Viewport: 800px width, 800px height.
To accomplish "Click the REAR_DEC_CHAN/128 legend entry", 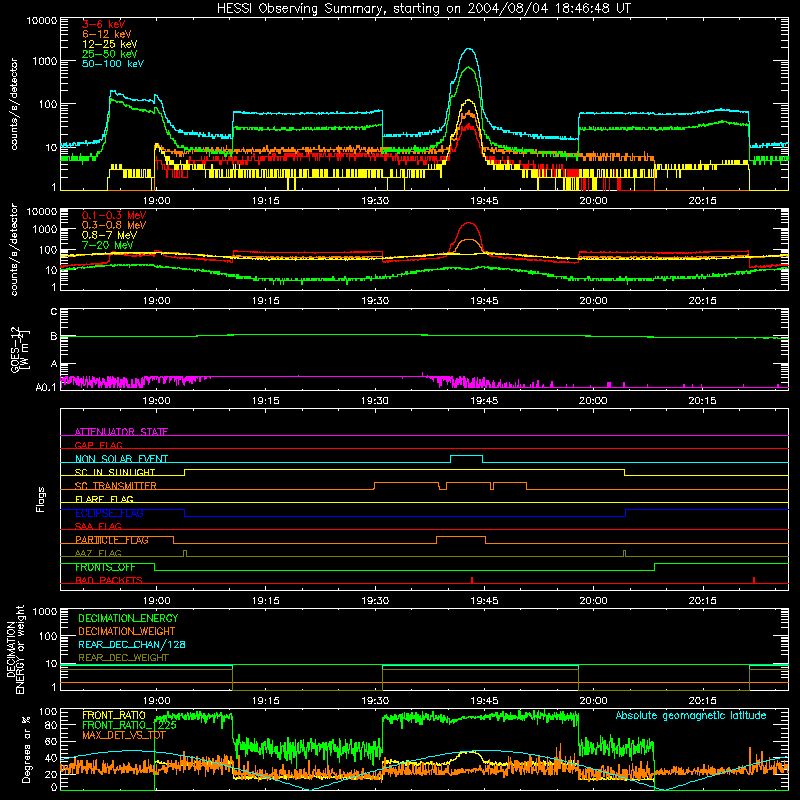I will tap(132, 644).
